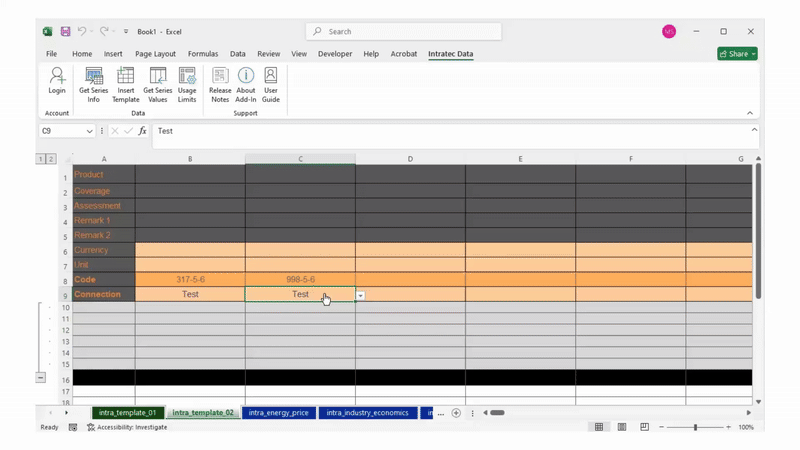Click the Login icon in Account group
Image resolution: width=800 pixels, height=450 pixels.
(x=57, y=82)
